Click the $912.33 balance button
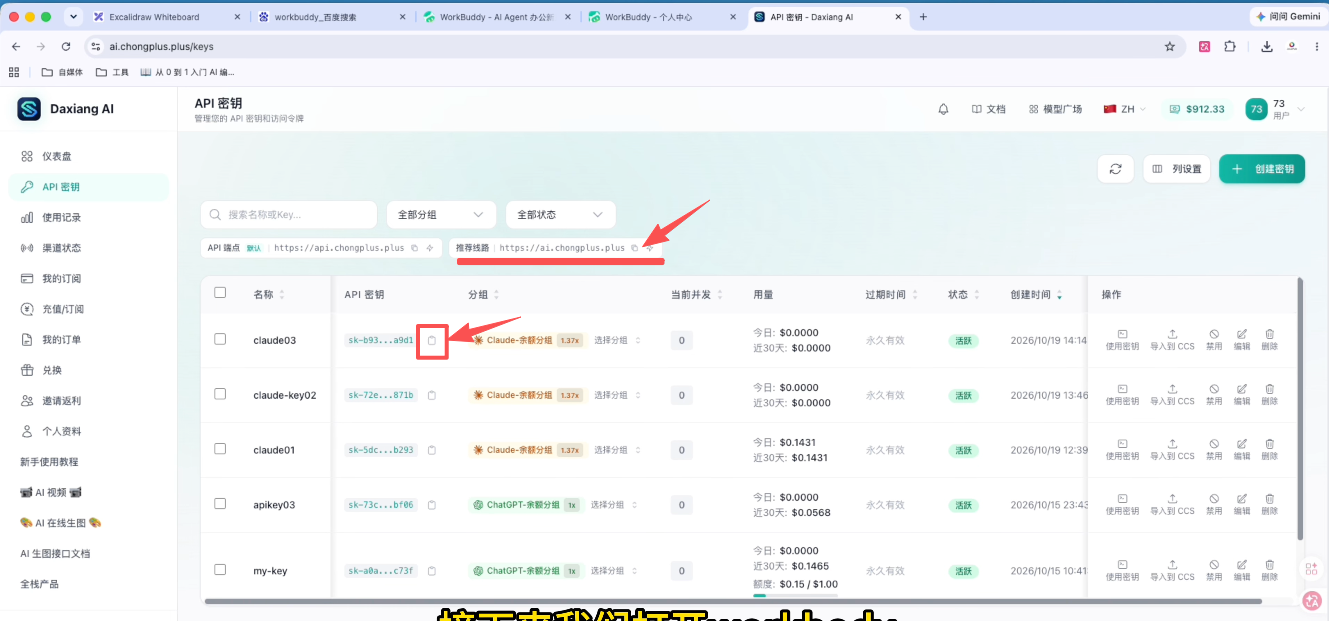 coord(1197,109)
